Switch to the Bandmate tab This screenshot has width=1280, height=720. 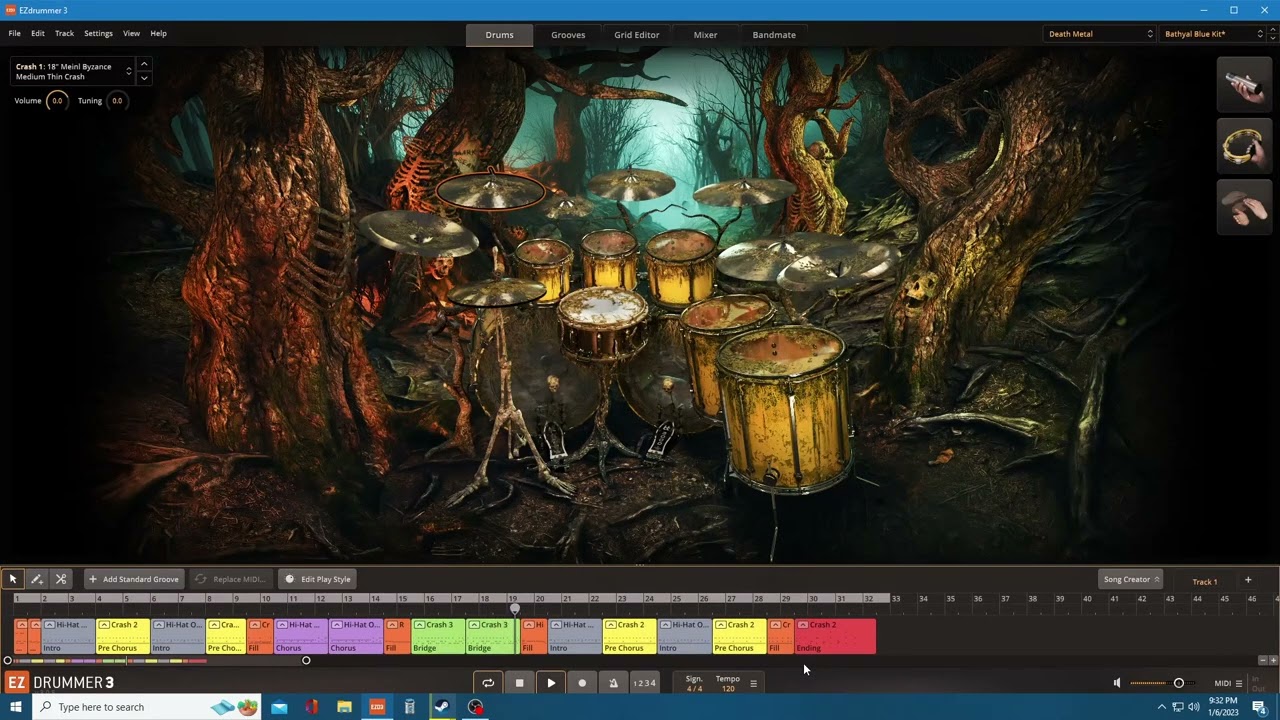[774, 35]
